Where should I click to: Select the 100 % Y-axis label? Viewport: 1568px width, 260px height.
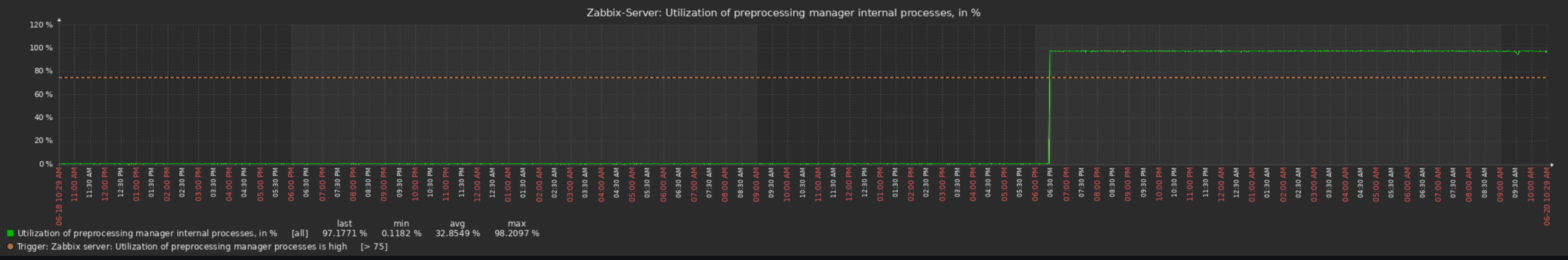41,48
